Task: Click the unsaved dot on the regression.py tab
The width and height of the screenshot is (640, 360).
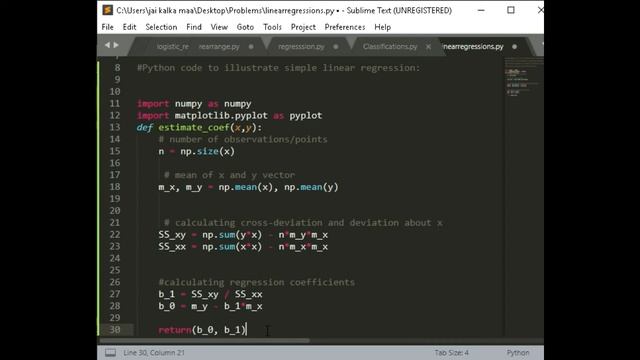Action: [x=336, y=47]
